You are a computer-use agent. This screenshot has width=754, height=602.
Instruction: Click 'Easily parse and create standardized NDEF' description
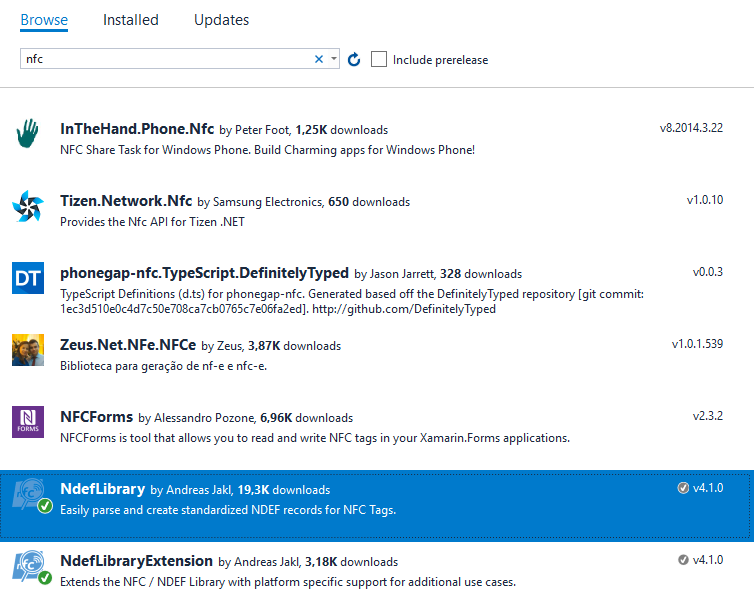tap(228, 510)
